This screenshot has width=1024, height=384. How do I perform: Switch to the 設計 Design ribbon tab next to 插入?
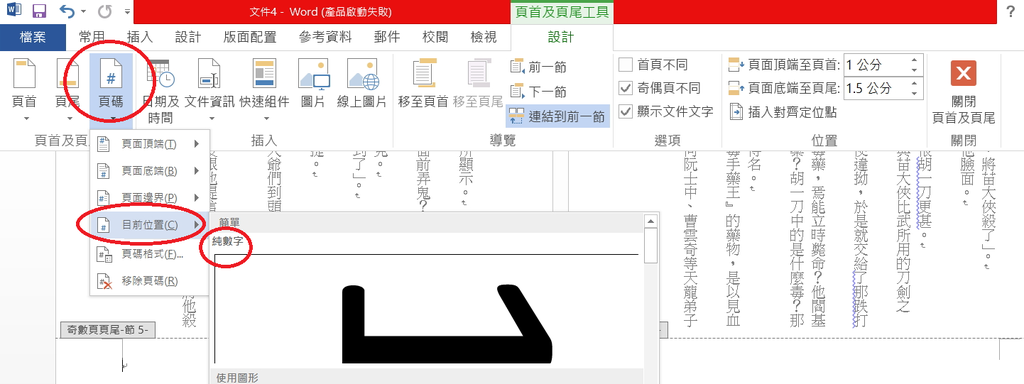coord(188,37)
